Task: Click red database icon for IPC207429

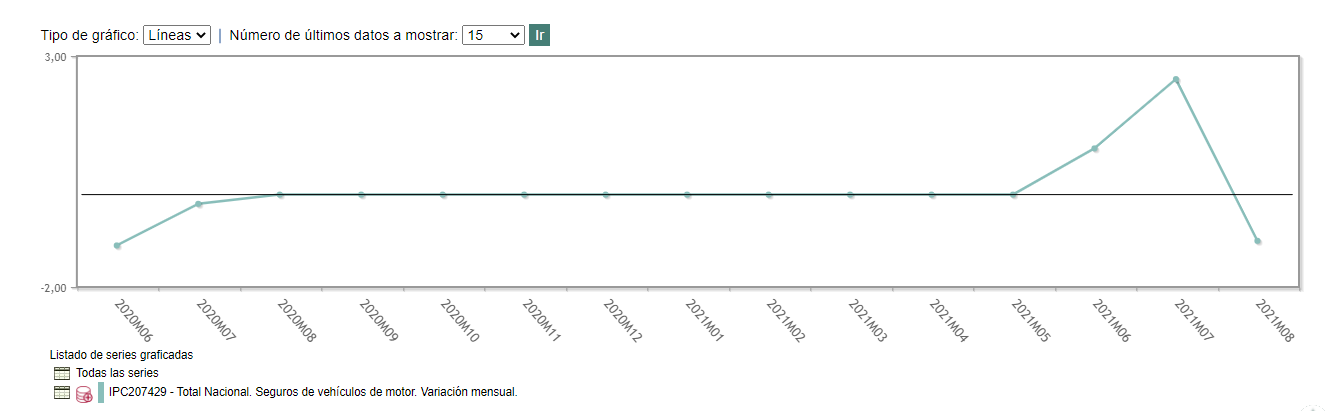Action: coord(84,394)
